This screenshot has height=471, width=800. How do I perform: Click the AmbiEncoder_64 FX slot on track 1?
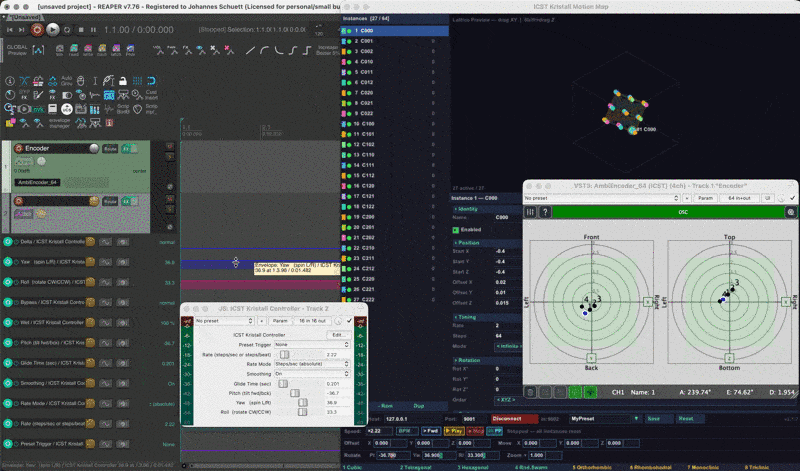point(37,182)
